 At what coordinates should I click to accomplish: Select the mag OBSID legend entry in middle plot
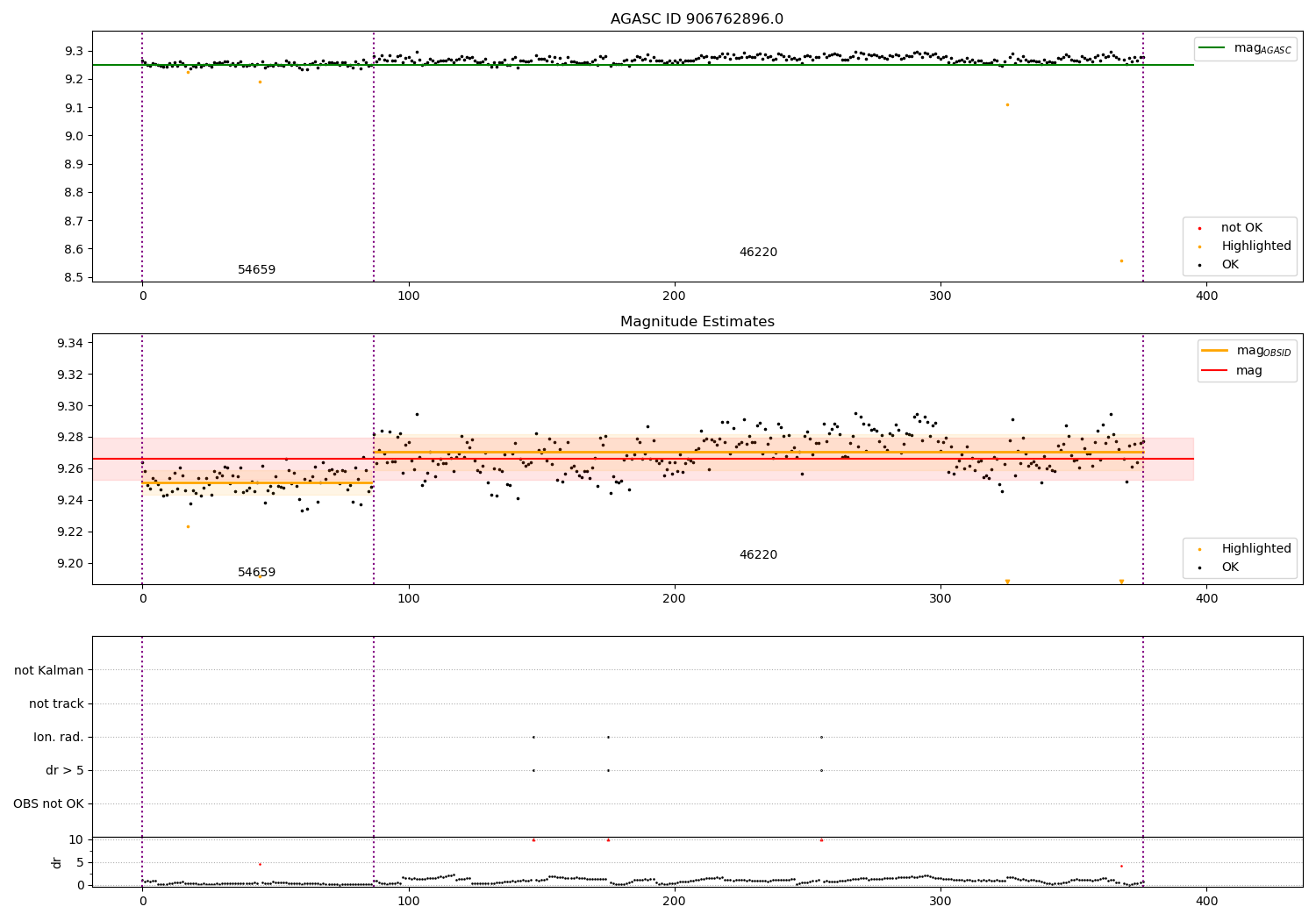coord(1247,351)
